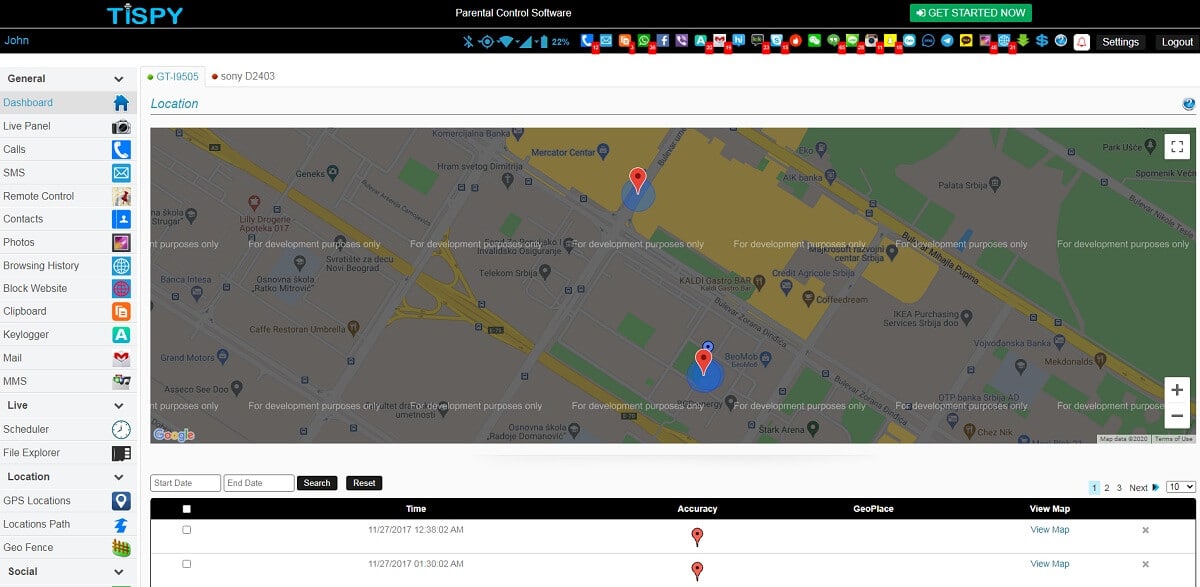The height and width of the screenshot is (587, 1200).
Task: Expand the Social section chevron
Action: click(119, 572)
